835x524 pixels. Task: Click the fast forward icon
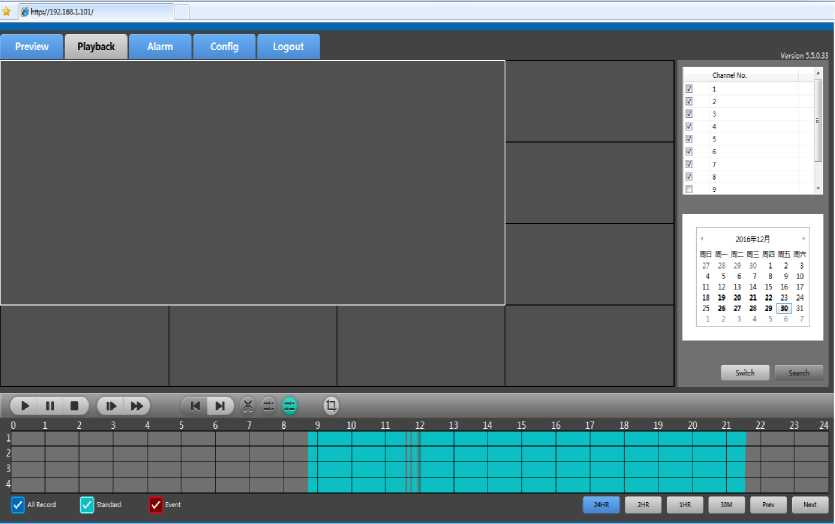137,406
